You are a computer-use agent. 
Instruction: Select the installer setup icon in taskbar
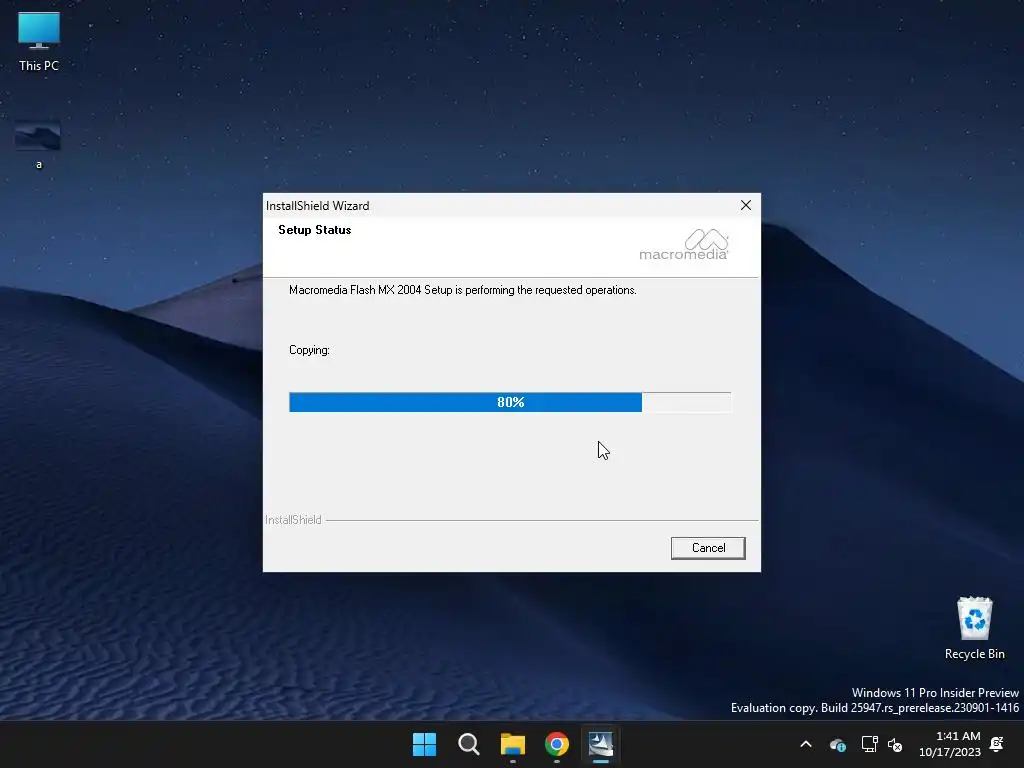[x=601, y=744]
